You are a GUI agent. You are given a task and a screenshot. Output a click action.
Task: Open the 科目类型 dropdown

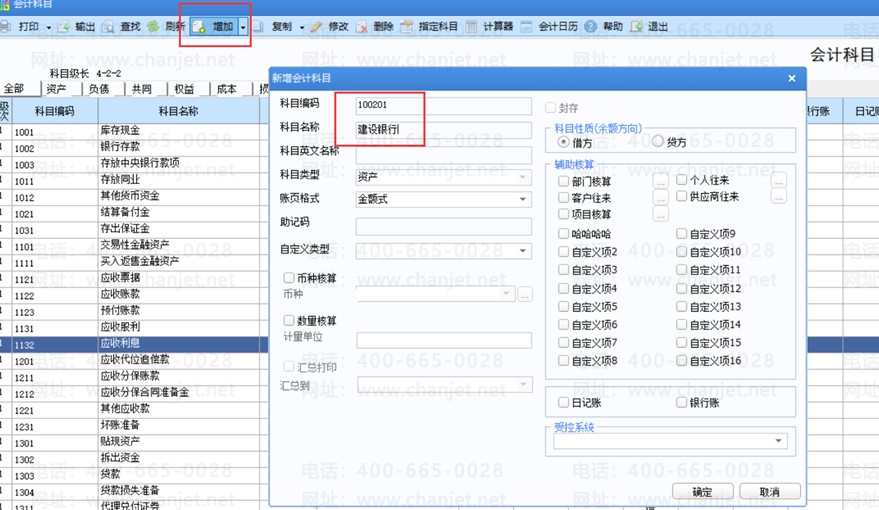(522, 177)
